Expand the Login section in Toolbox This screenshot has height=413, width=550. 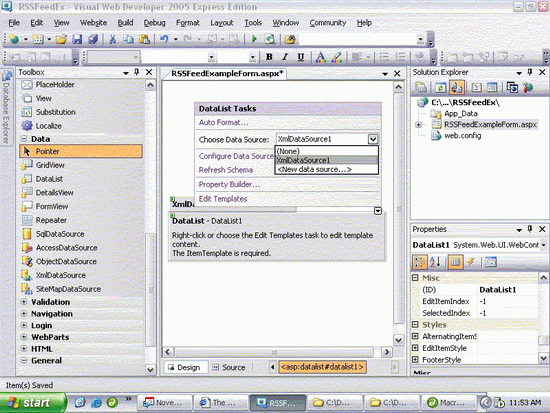[24, 325]
